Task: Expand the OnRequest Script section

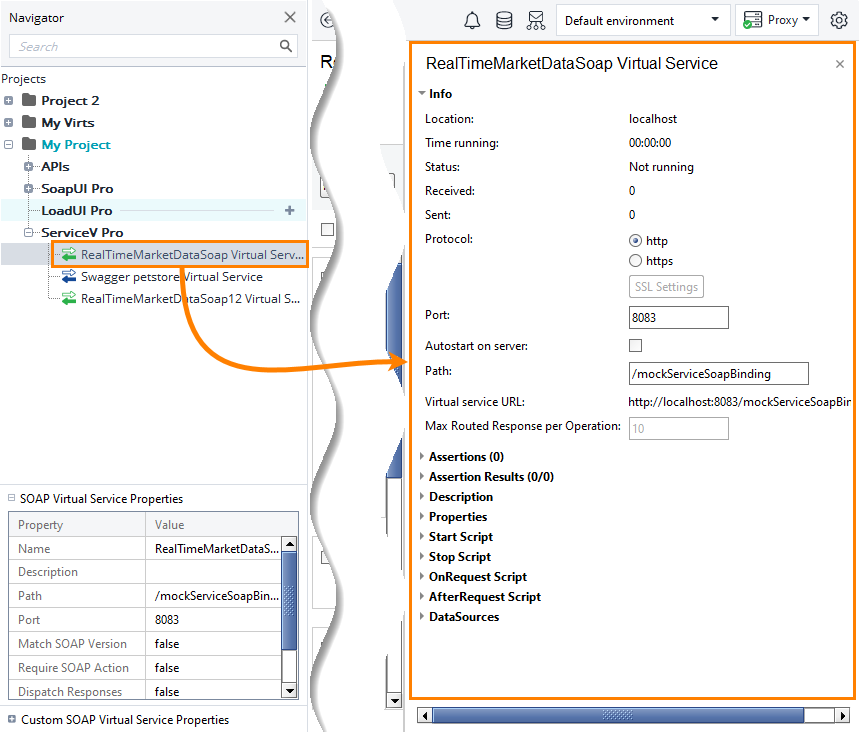Action: 421,576
